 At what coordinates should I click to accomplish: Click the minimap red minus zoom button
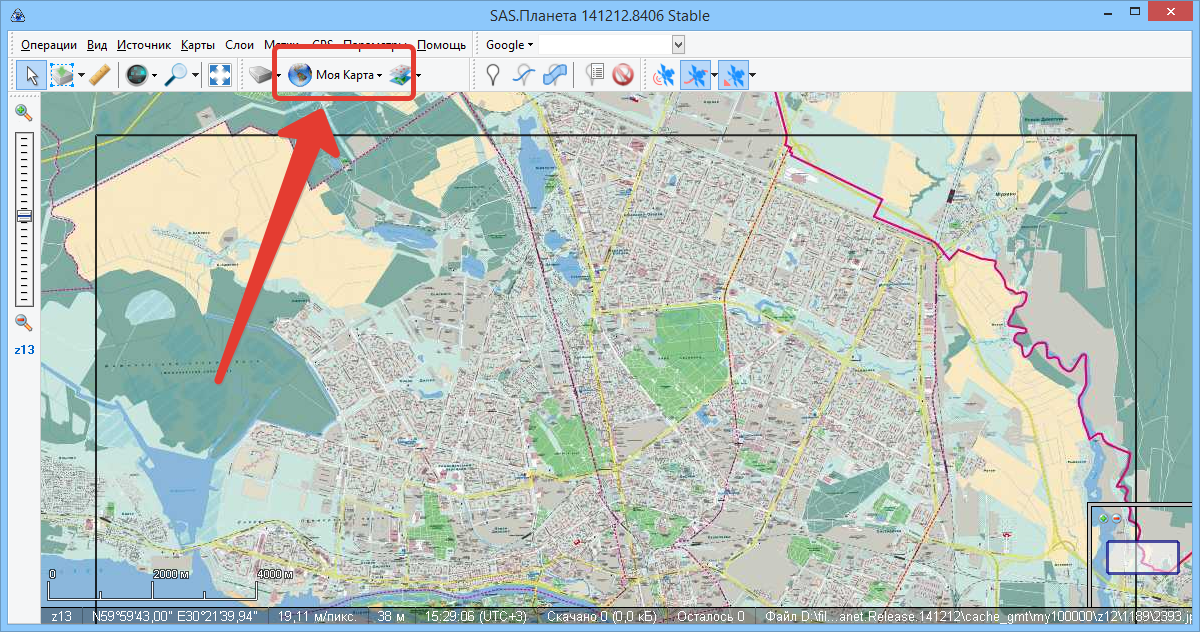pyautogui.click(x=1116, y=519)
